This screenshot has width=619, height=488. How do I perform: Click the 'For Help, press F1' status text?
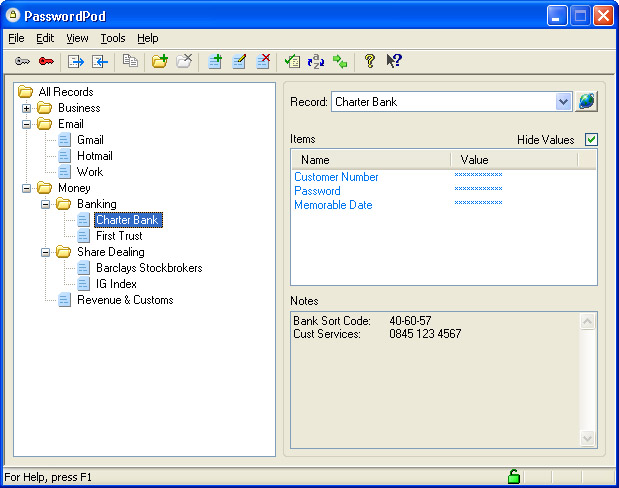tap(48, 477)
